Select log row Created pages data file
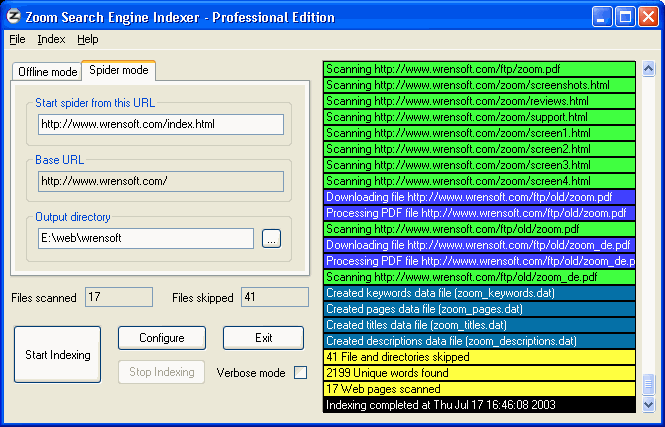This screenshot has width=665, height=427. click(x=479, y=309)
